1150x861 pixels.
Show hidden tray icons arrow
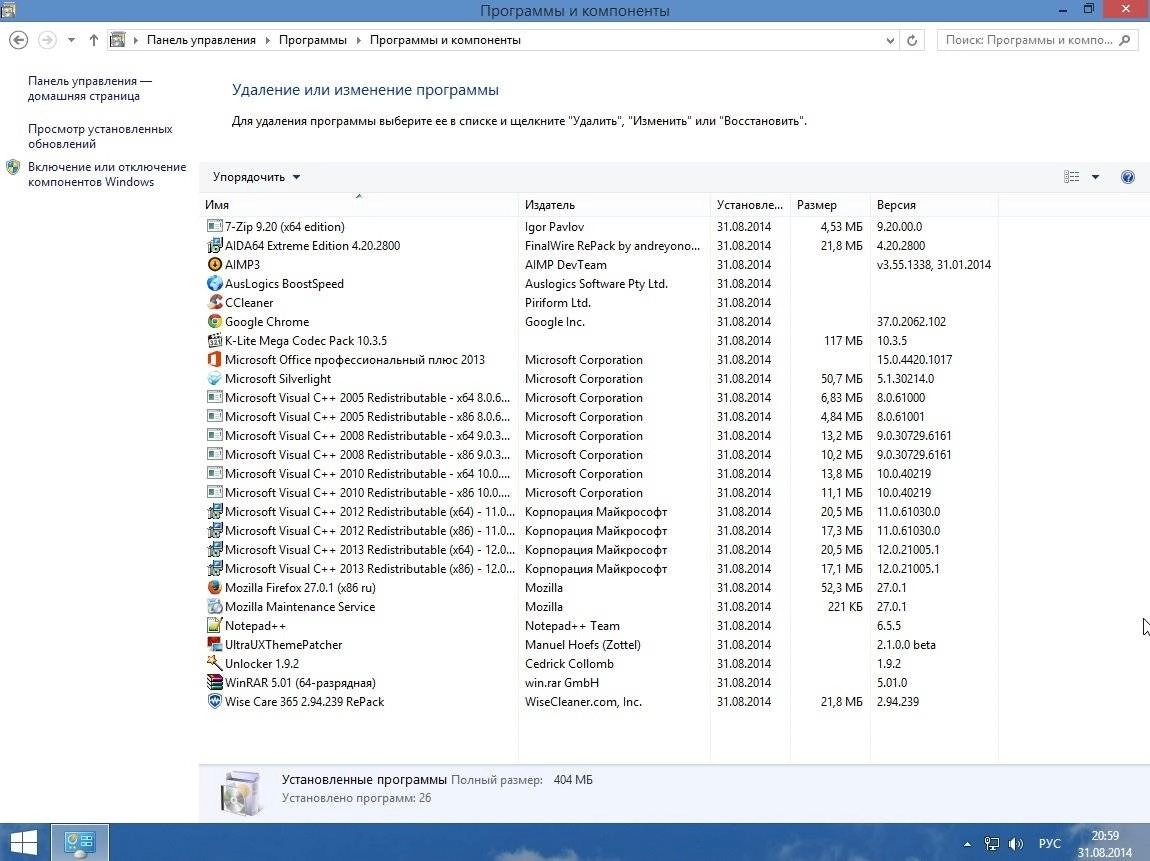click(967, 844)
